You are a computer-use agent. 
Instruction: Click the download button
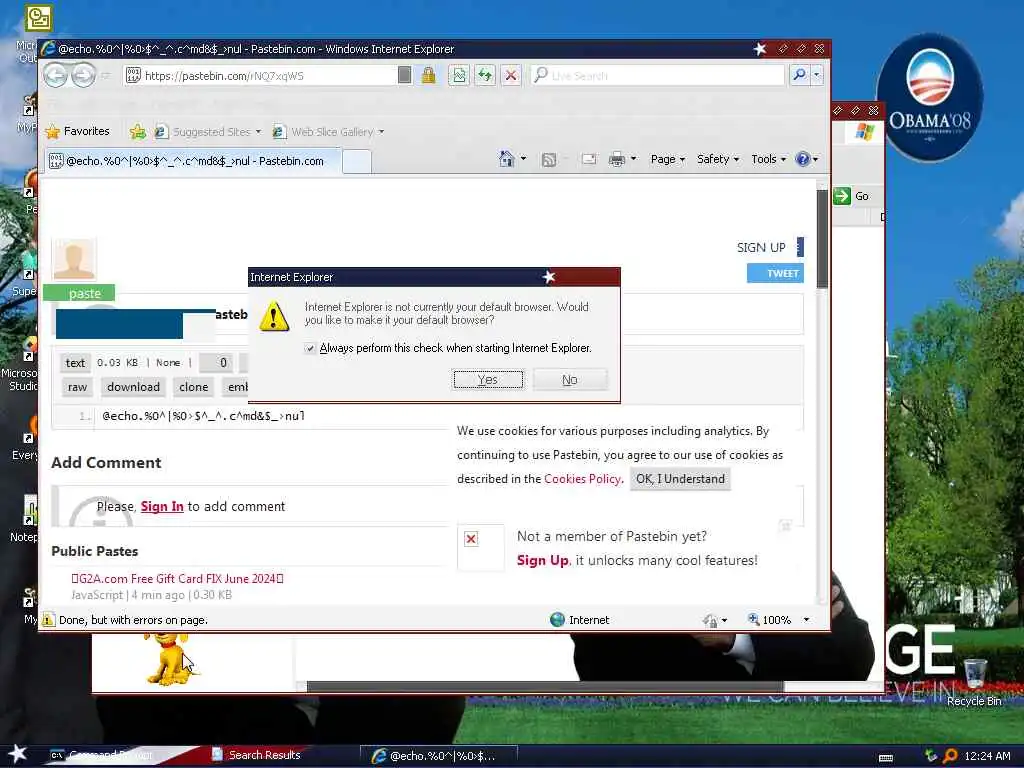pos(133,387)
